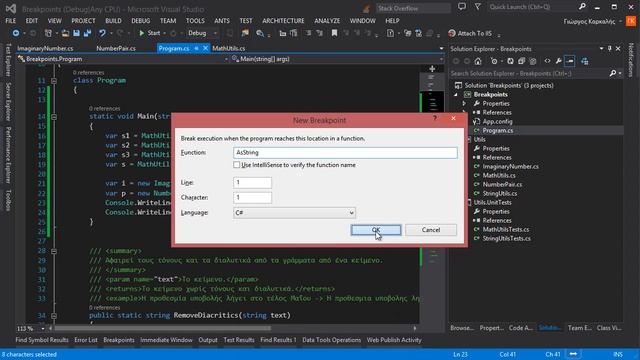Screen dimensions: 640x360
Task: Click the Undo arrow icon
Action: (102, 33)
